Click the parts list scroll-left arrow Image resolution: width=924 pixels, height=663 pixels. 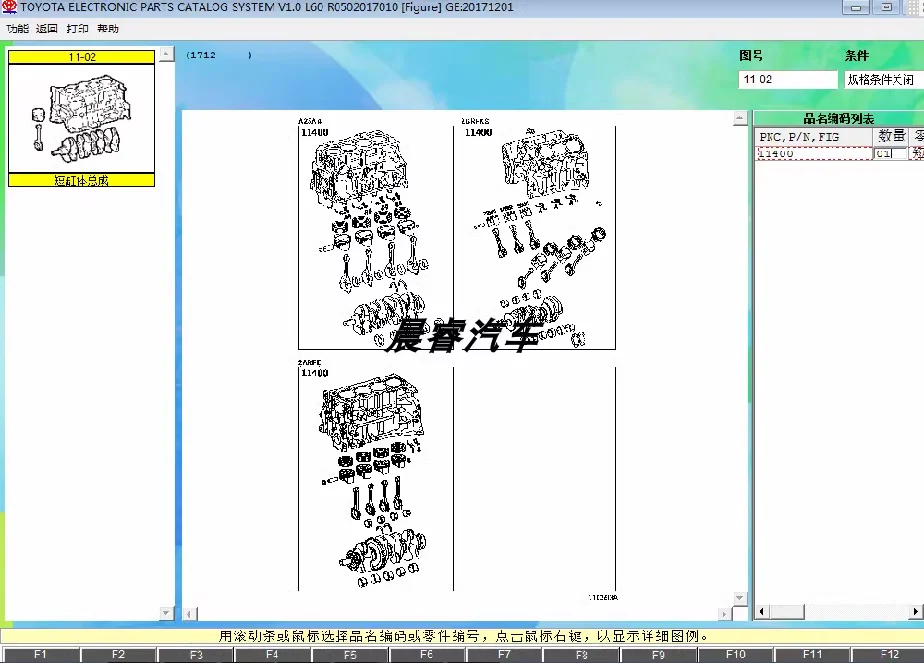[763, 612]
